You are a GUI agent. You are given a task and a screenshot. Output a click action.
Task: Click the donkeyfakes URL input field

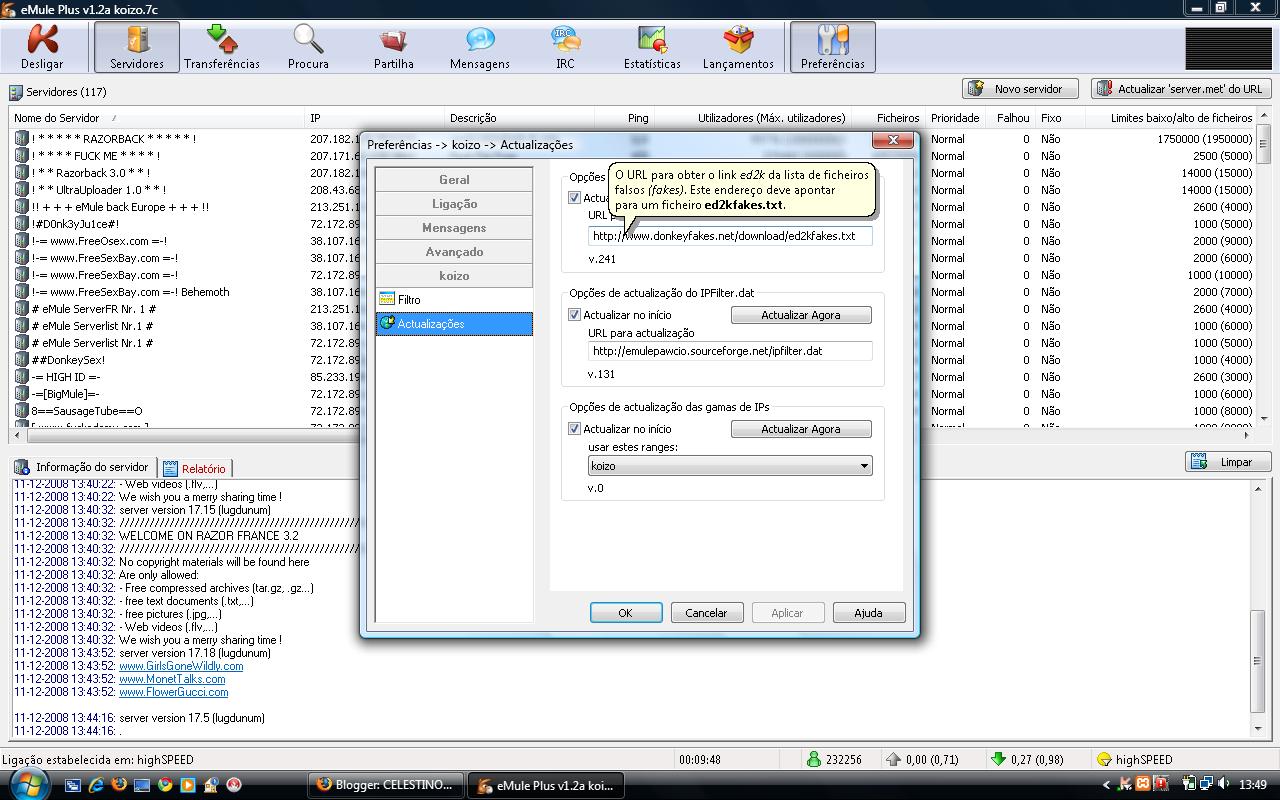pos(730,236)
